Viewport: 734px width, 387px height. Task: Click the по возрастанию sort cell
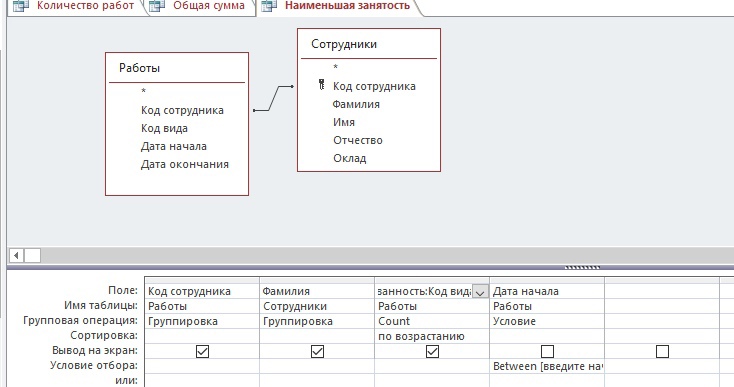[432, 336]
